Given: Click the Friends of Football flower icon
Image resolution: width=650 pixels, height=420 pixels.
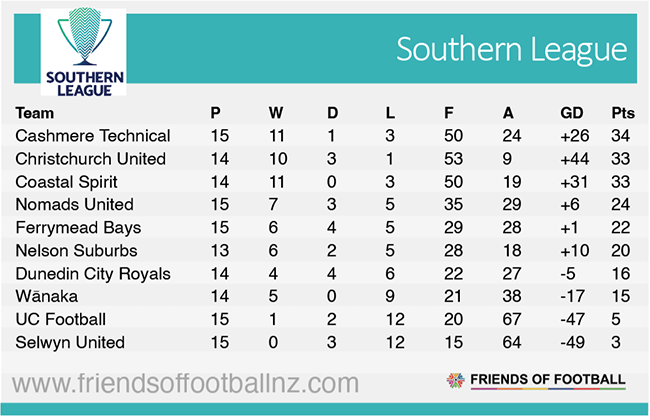Looking at the screenshot, I should coord(456,381).
